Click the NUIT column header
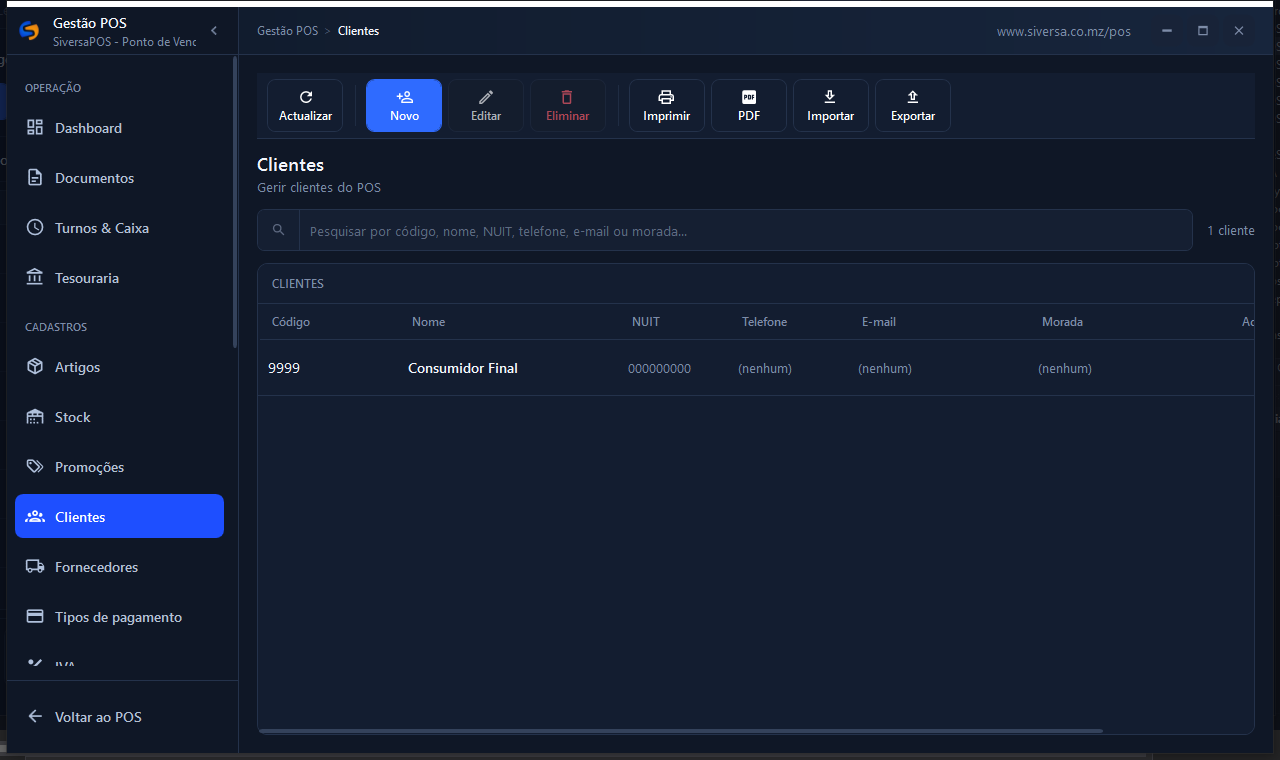The width and height of the screenshot is (1280, 760). coord(646,322)
